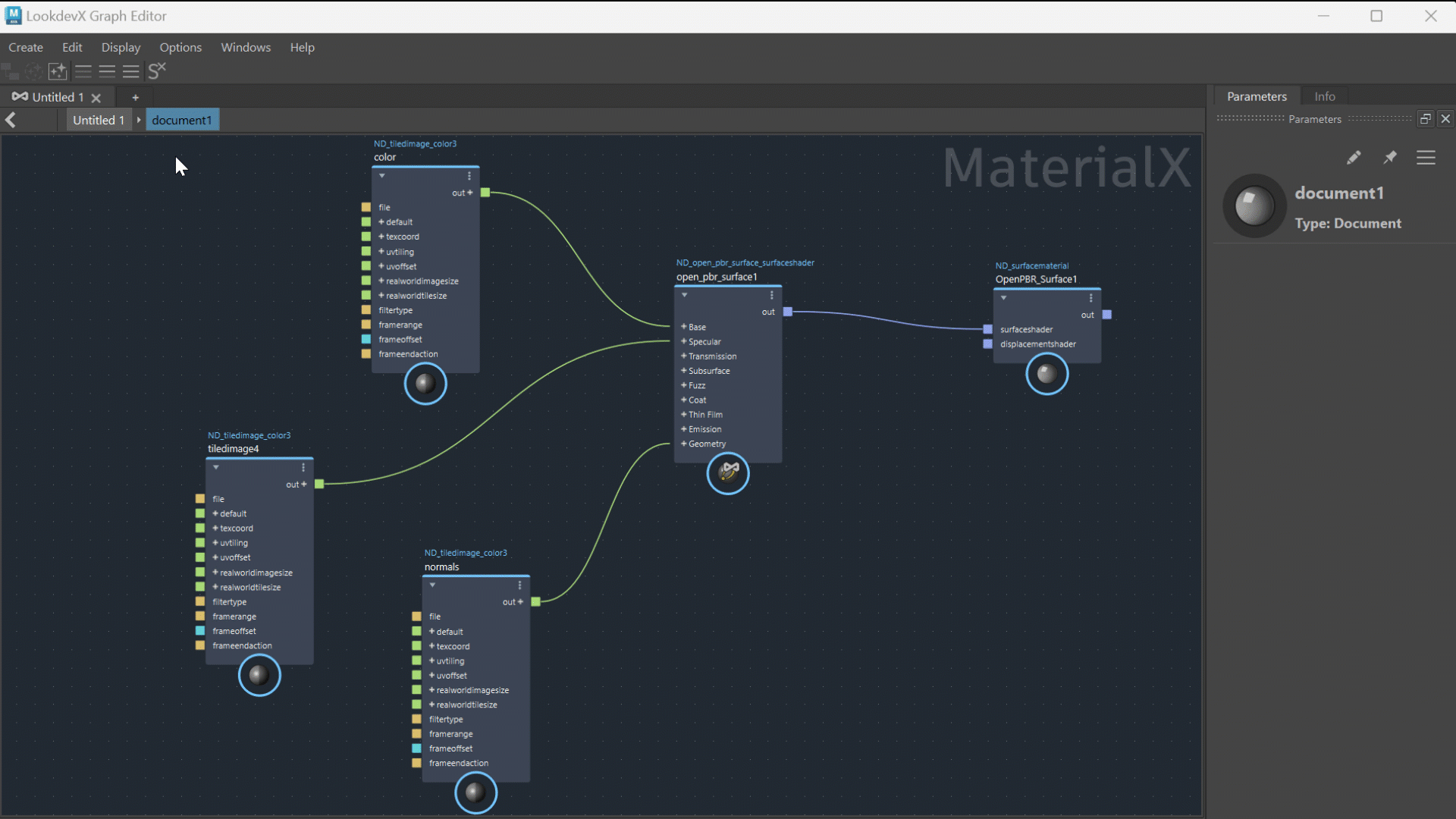Image resolution: width=1456 pixels, height=819 pixels.
Task: Pin the Parameters panel
Action: click(1390, 158)
